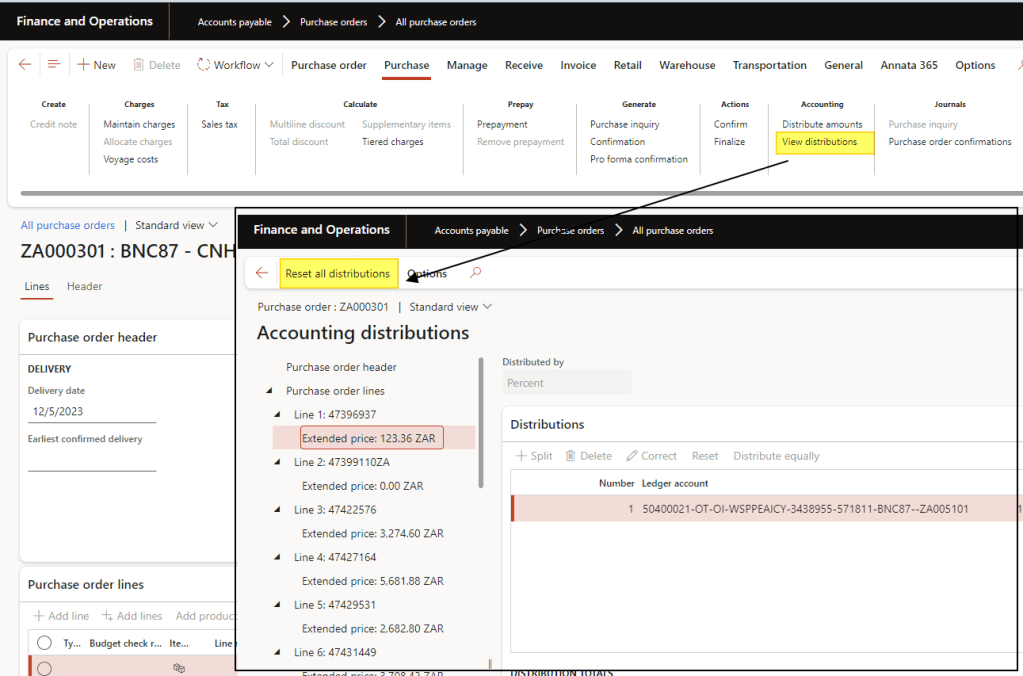Click the Correct pencil icon

[632, 456]
